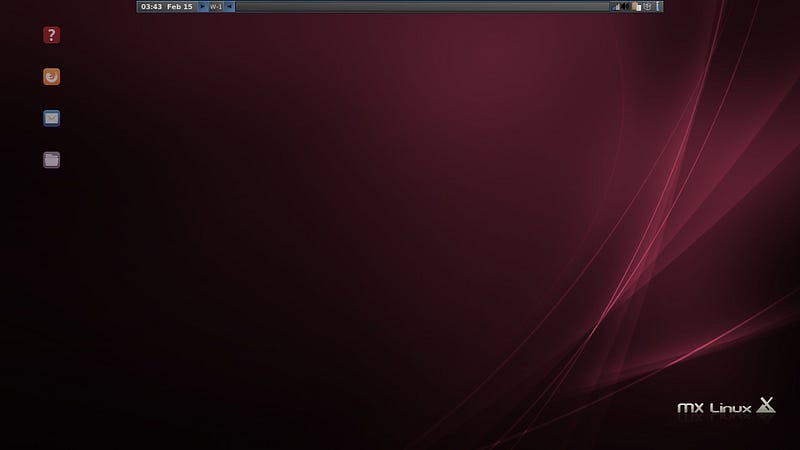Click the empty window list area of panel

(422, 7)
